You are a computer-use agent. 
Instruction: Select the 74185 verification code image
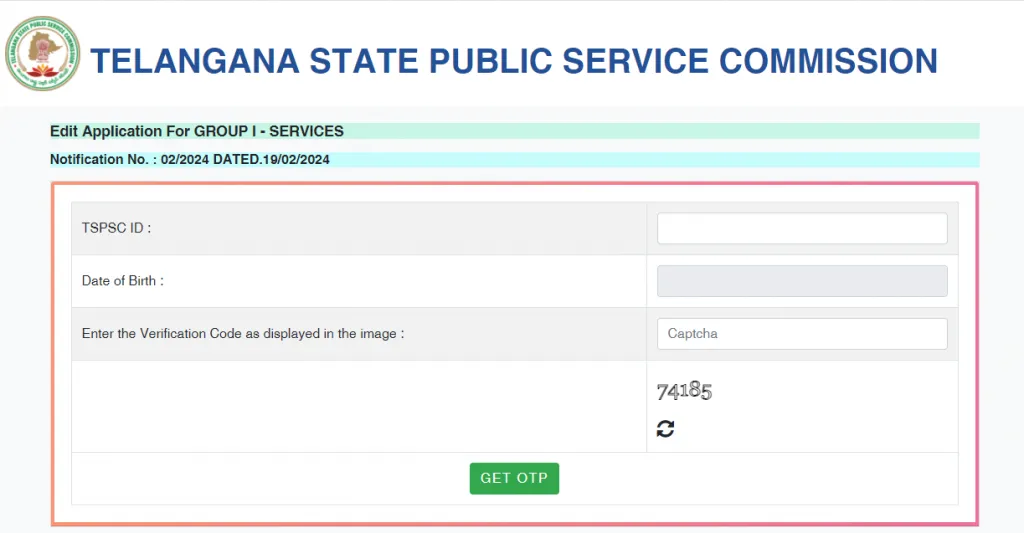(684, 391)
